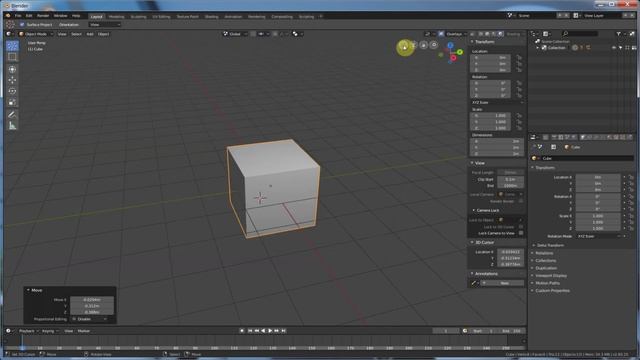Open the File menu
Viewport: 640px width, 360px height.
[18, 16]
